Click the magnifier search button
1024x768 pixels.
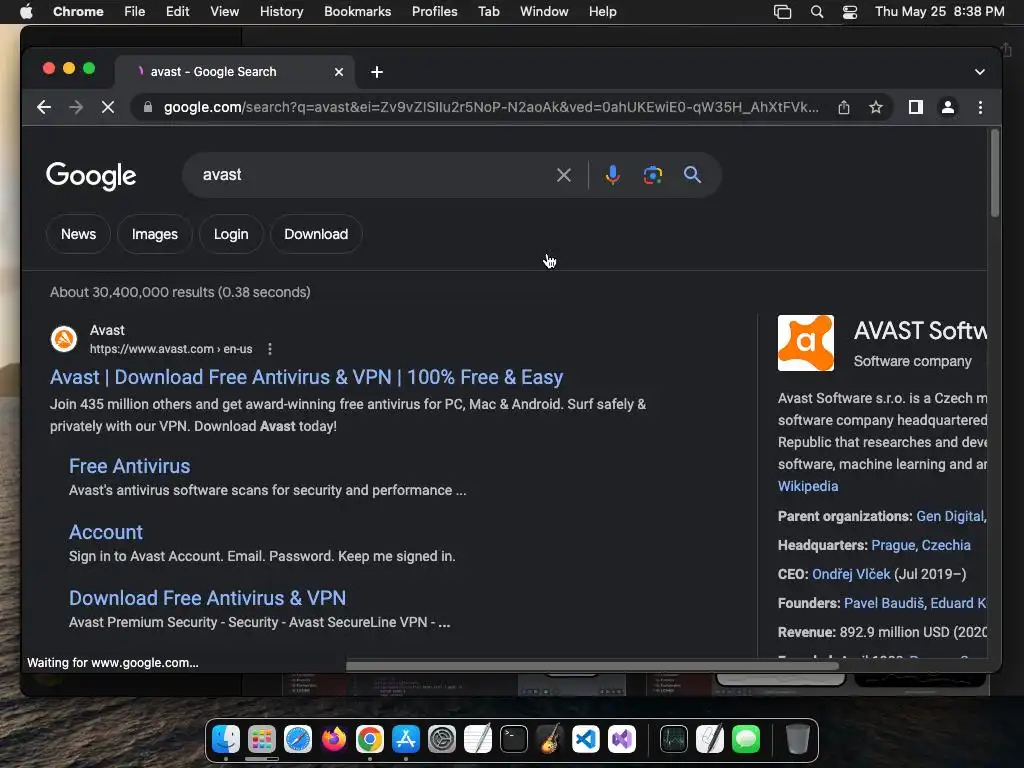tap(692, 175)
